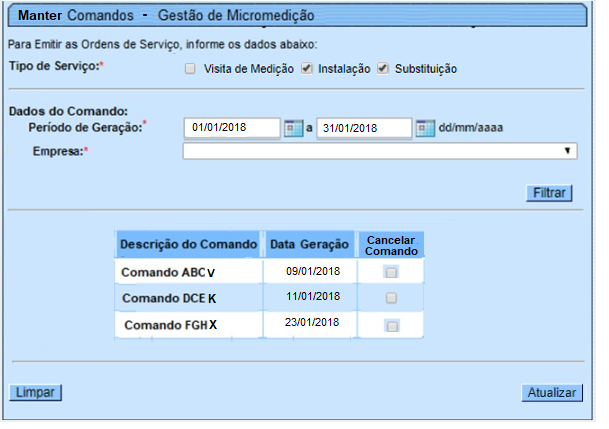Focus the end date field 31/01/2018
The width and height of the screenshot is (609, 429).
[x=364, y=128]
